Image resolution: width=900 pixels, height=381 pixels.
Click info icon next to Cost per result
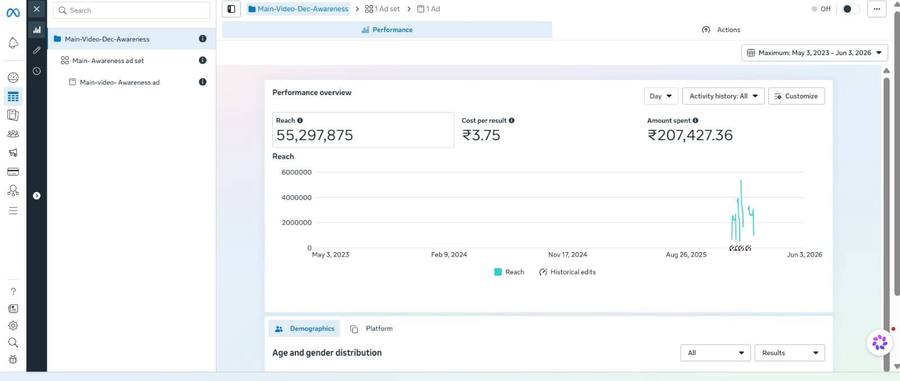[x=511, y=120]
